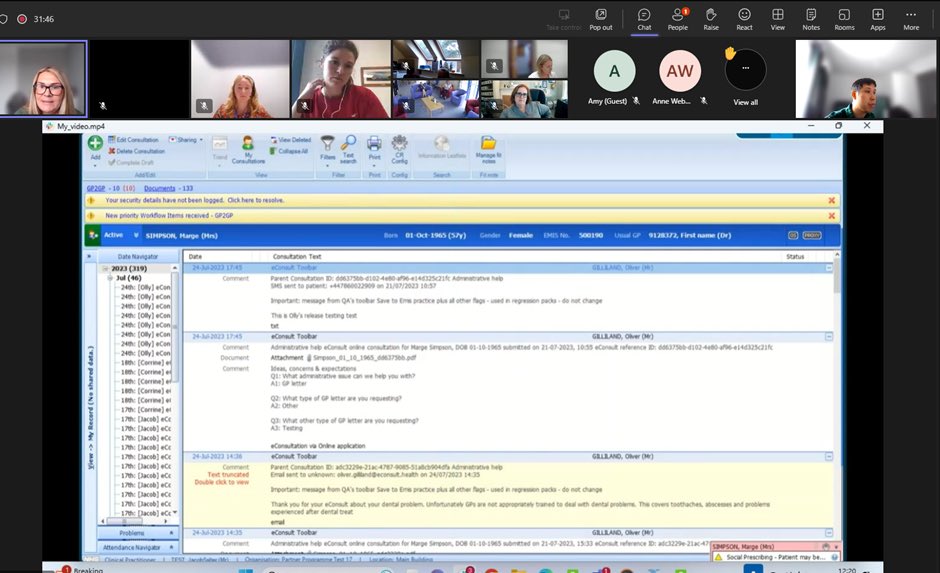Open meeting Notes
This screenshot has height=573, width=940.
click(x=811, y=19)
